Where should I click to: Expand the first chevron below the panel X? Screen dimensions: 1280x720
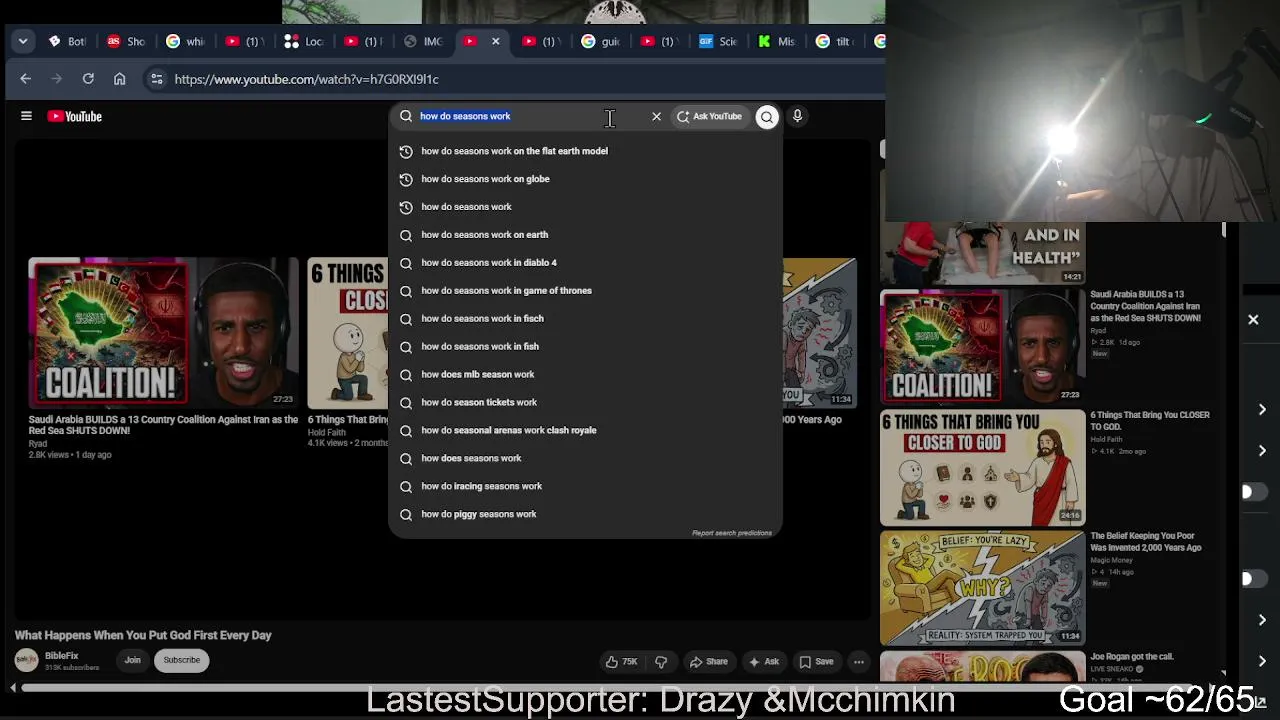coord(1262,410)
